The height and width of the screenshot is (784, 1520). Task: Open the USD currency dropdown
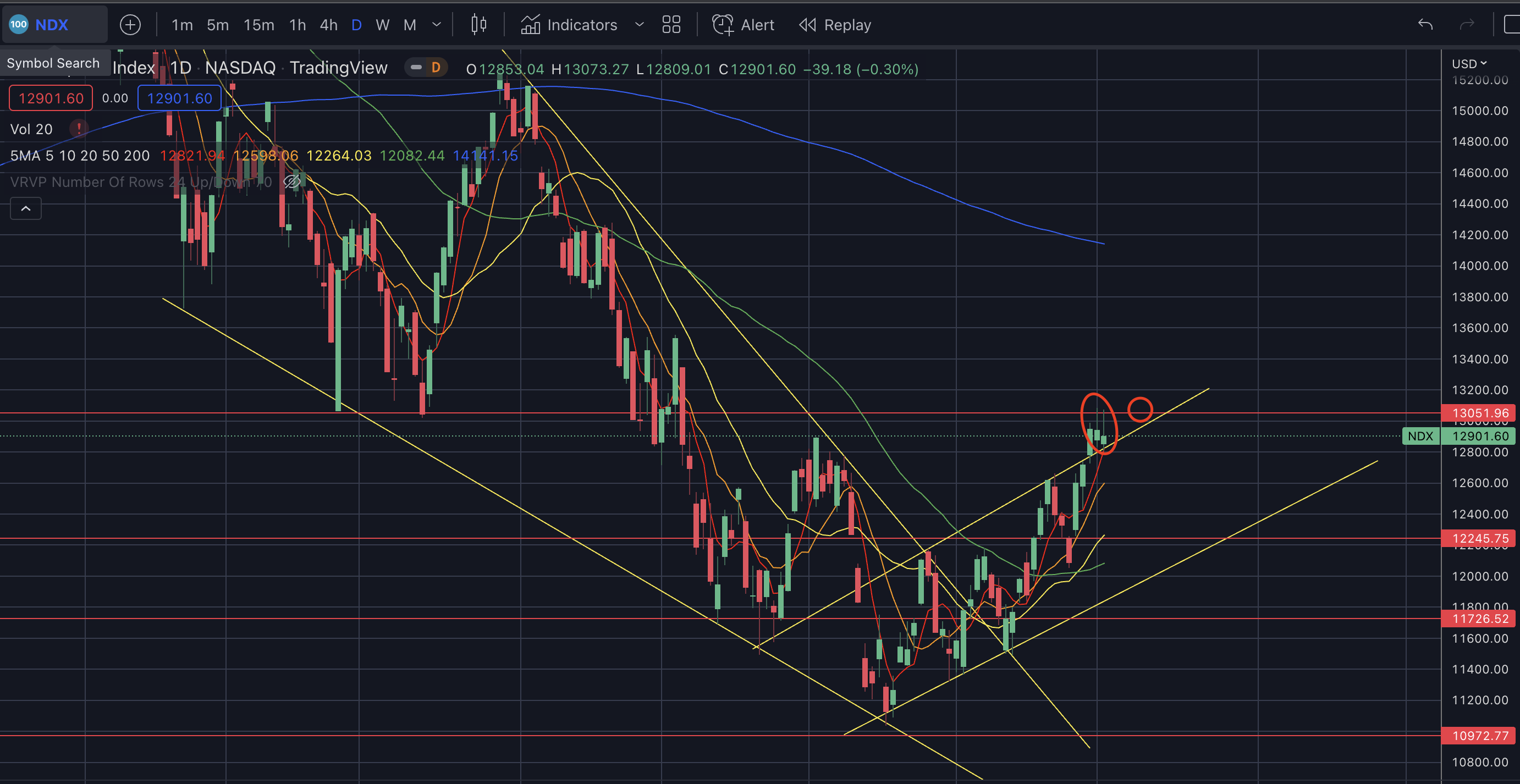tap(1469, 64)
